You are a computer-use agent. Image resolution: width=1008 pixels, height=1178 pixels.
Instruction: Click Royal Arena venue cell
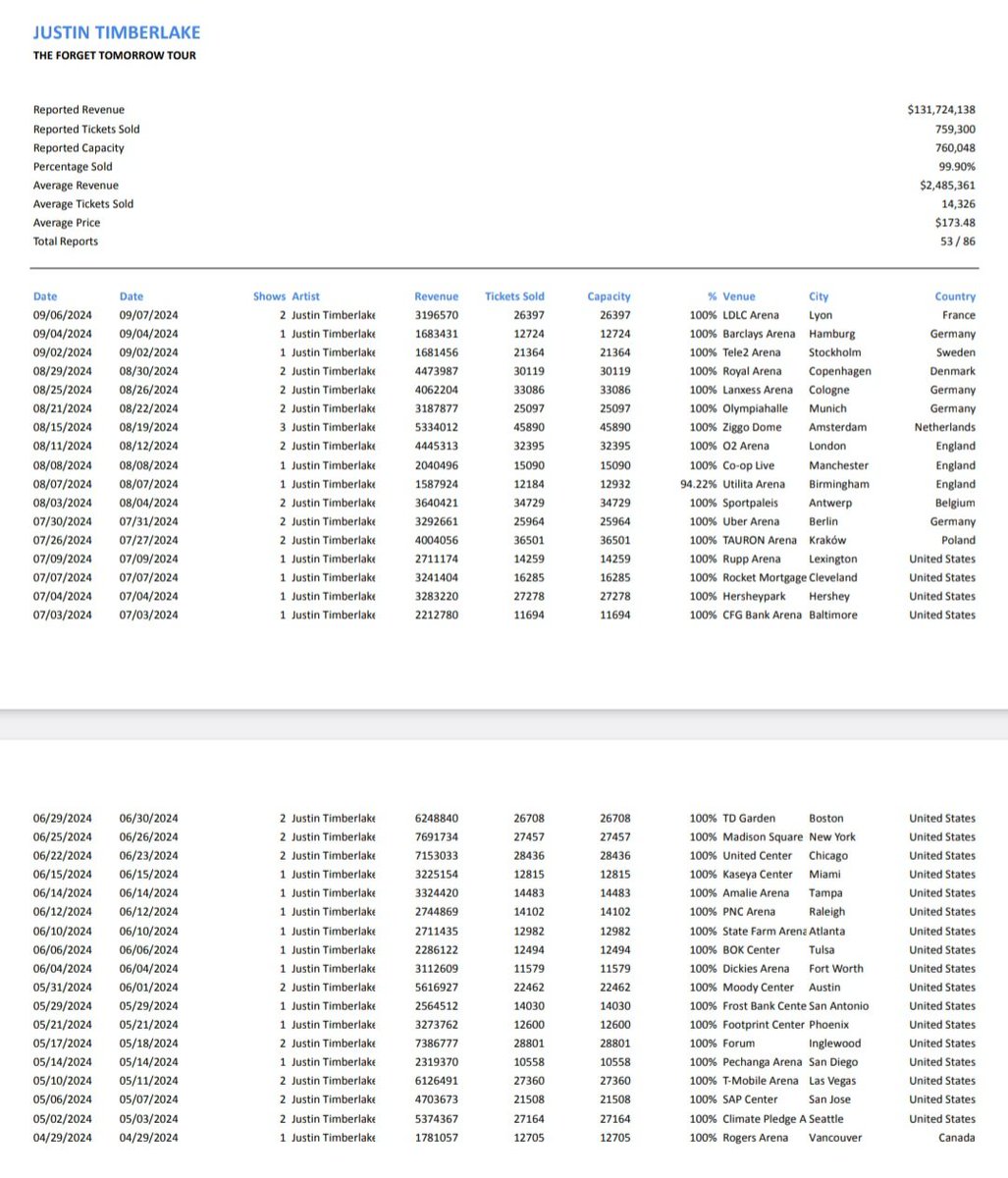coord(753,371)
